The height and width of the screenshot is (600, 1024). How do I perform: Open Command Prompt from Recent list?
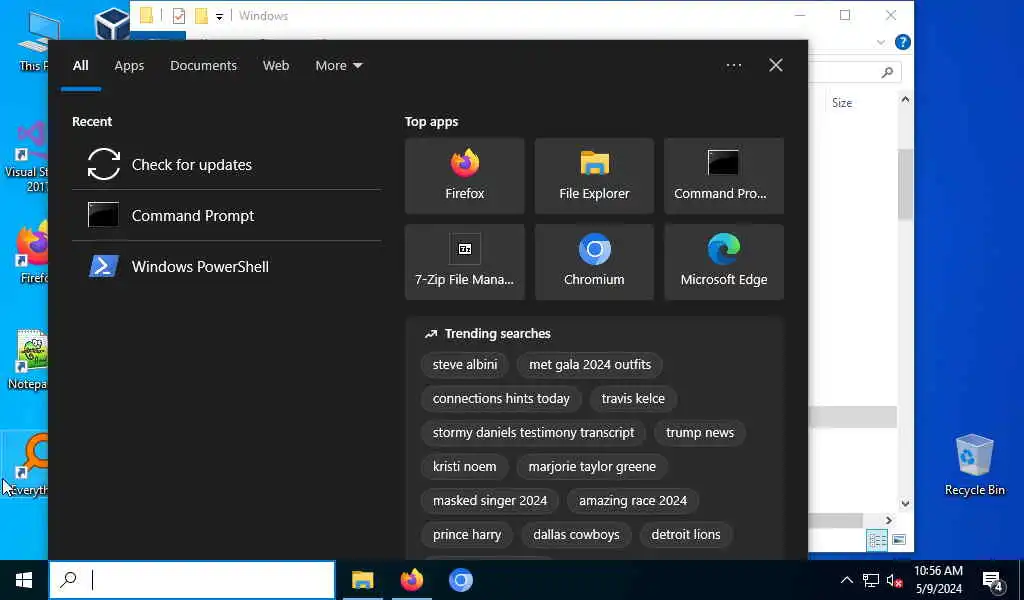pos(227,215)
